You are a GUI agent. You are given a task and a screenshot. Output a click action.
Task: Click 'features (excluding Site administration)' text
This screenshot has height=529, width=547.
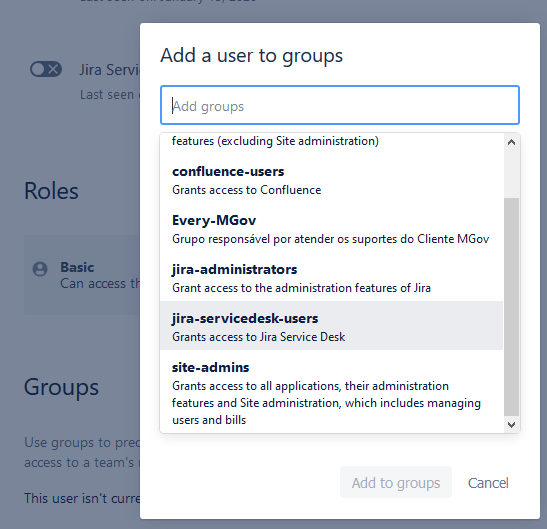(x=275, y=141)
